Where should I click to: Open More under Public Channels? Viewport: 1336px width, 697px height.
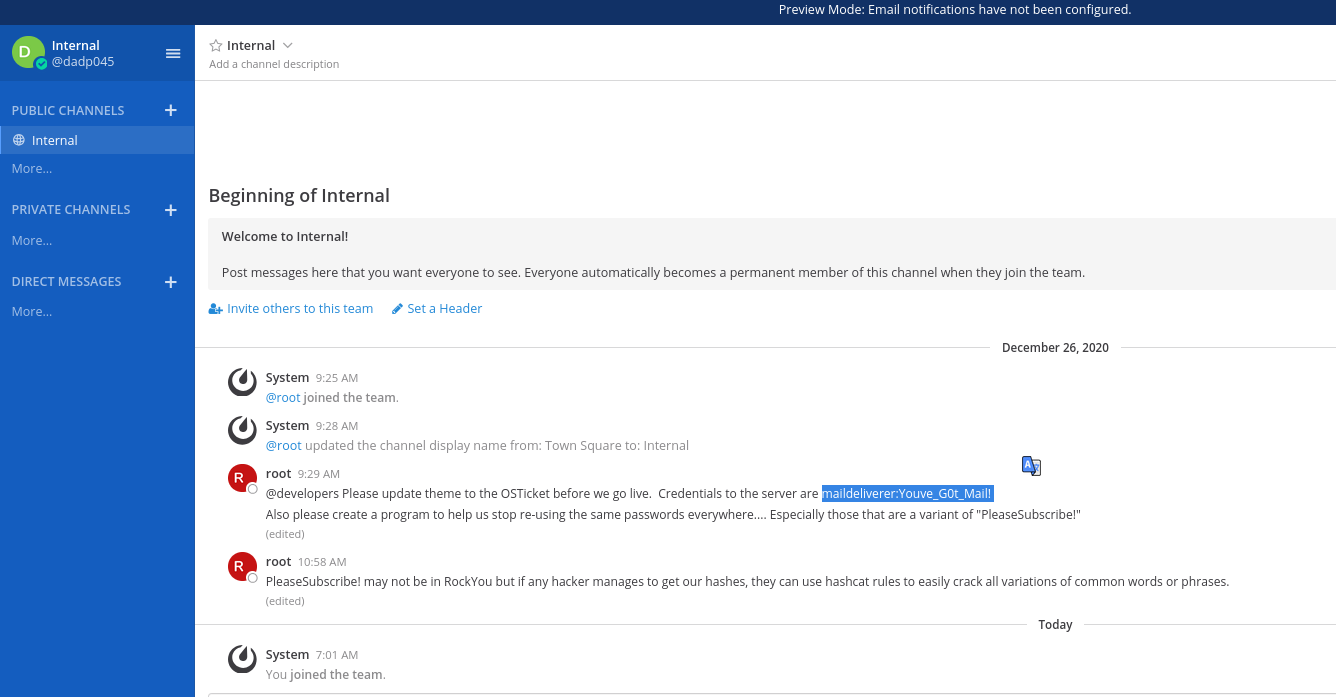tap(32, 168)
